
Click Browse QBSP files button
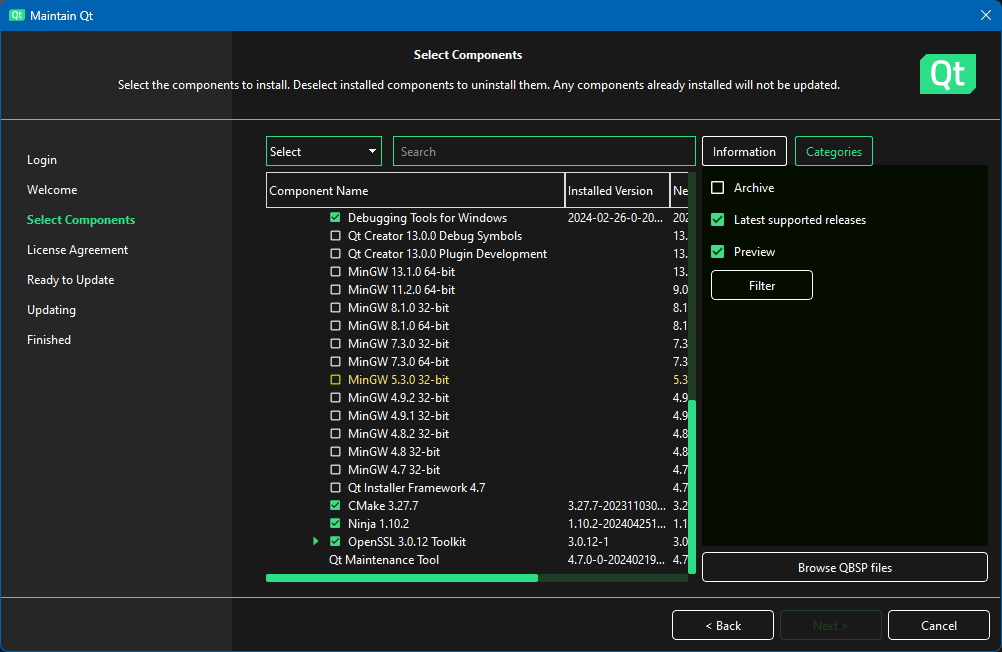(x=844, y=568)
